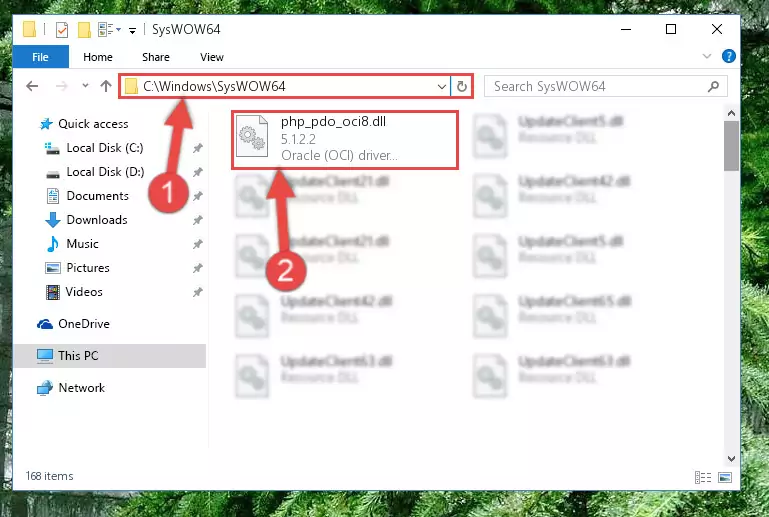The height and width of the screenshot is (517, 769).
Task: Switch to the View ribbon tab
Action: point(211,57)
